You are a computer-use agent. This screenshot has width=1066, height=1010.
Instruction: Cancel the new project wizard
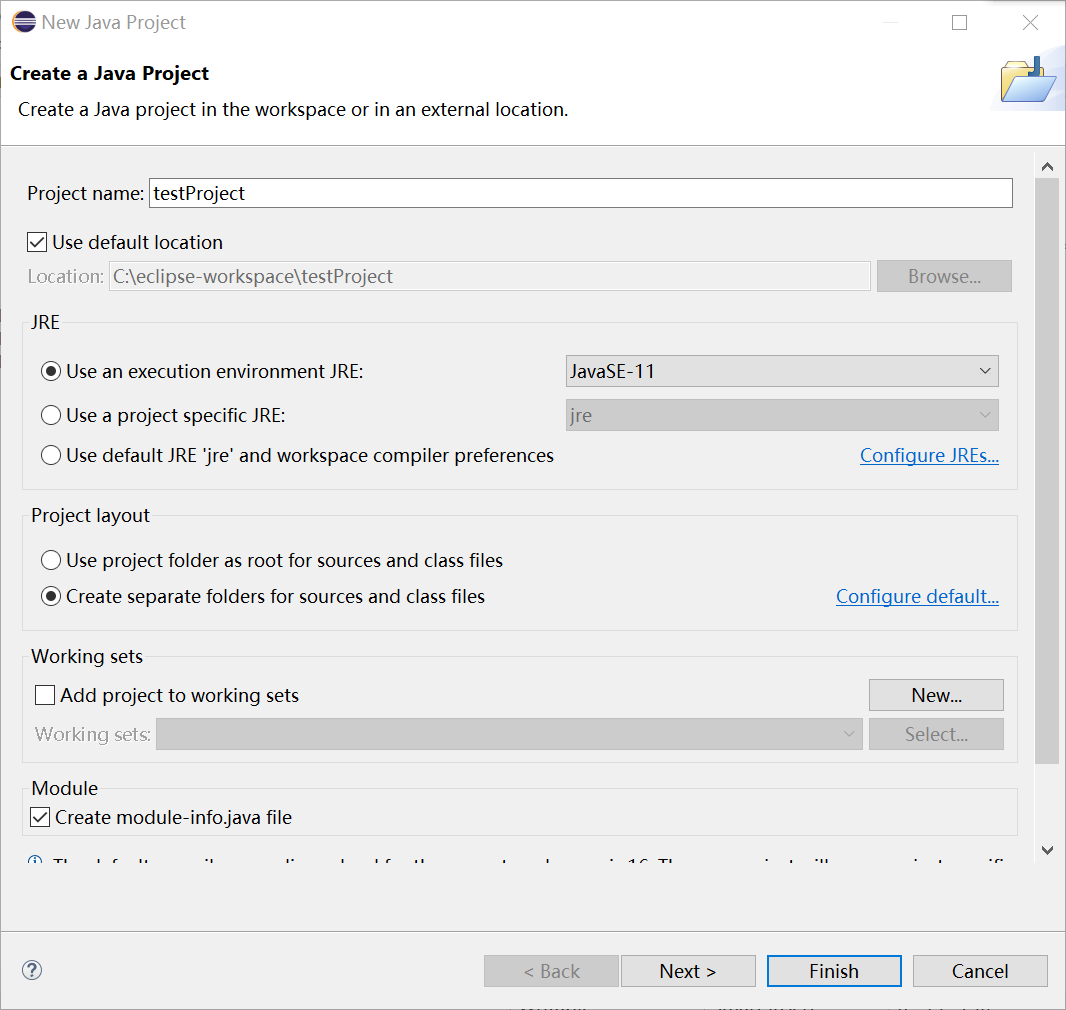[x=980, y=971]
